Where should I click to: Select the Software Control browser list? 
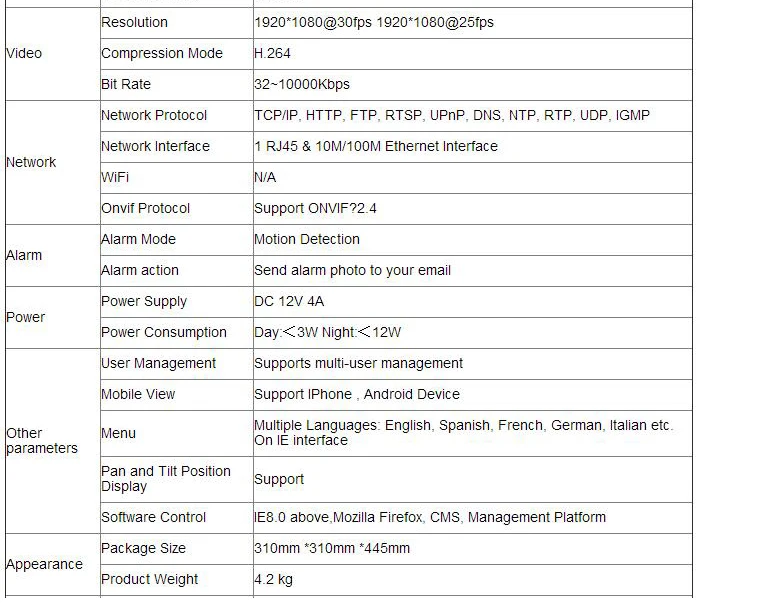(x=430, y=517)
